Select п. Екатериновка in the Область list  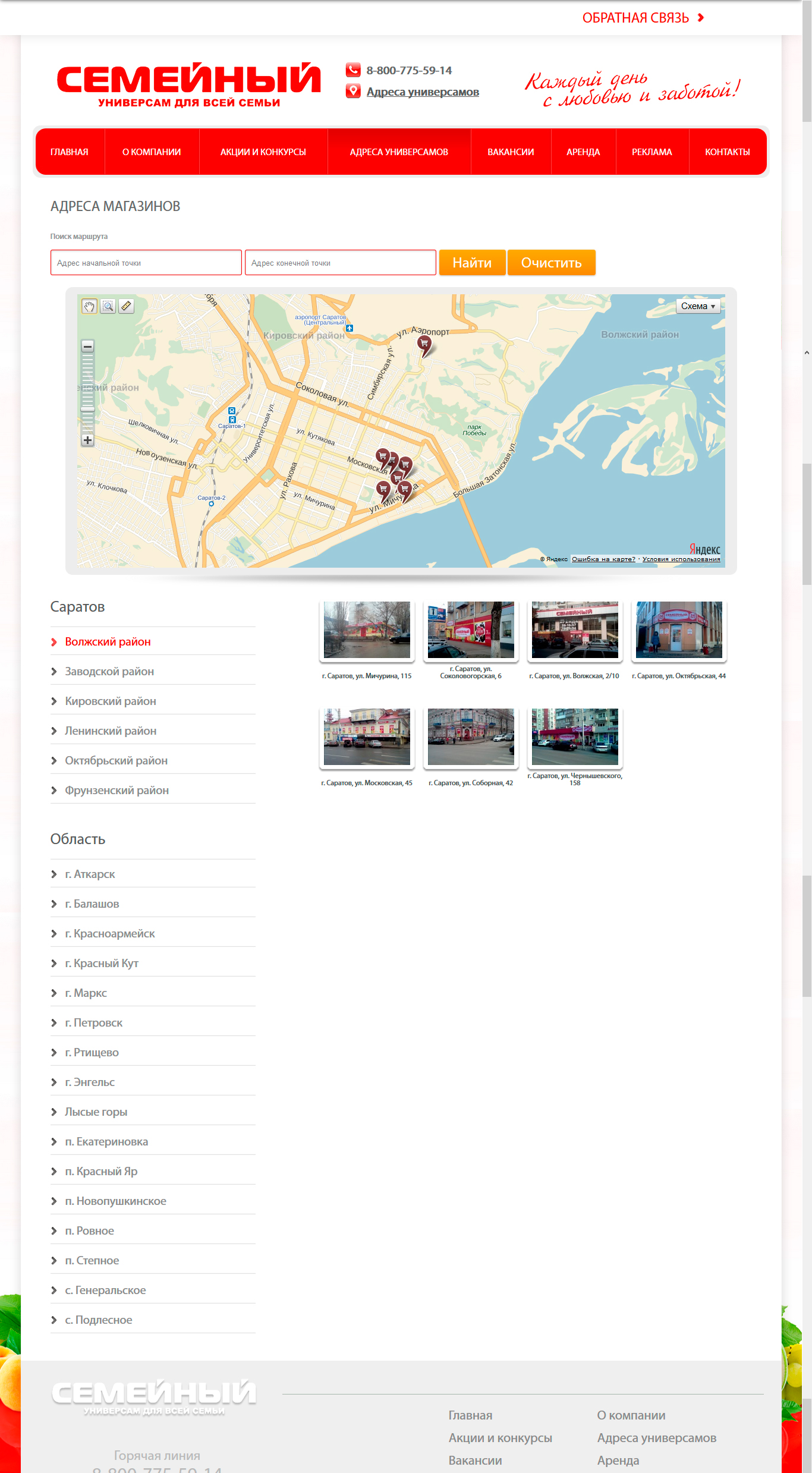click(x=106, y=1142)
